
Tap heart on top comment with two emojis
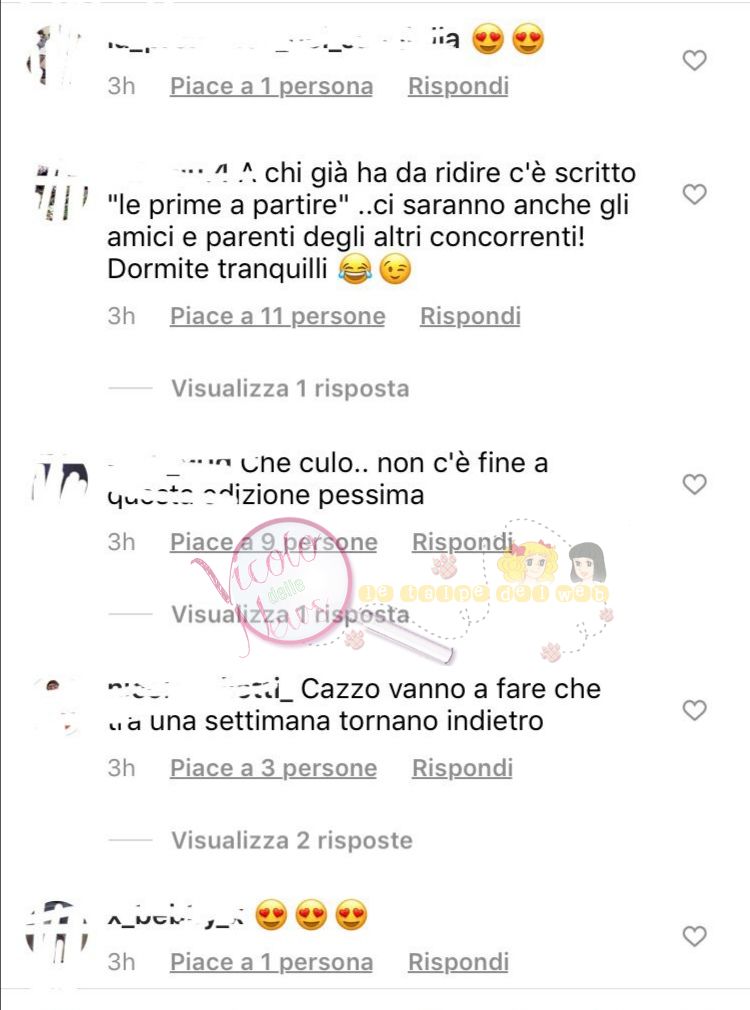point(694,61)
